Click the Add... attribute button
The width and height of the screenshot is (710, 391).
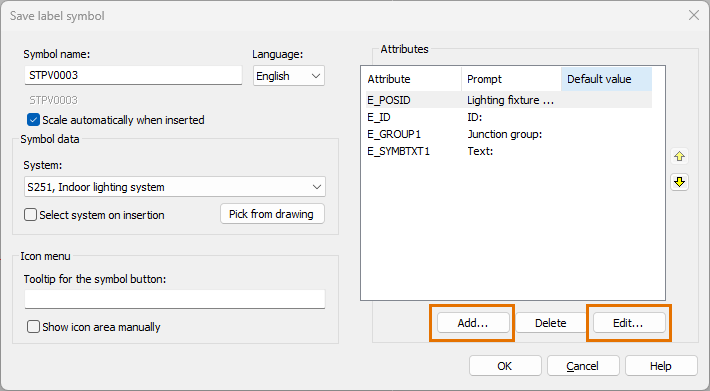[x=473, y=323]
